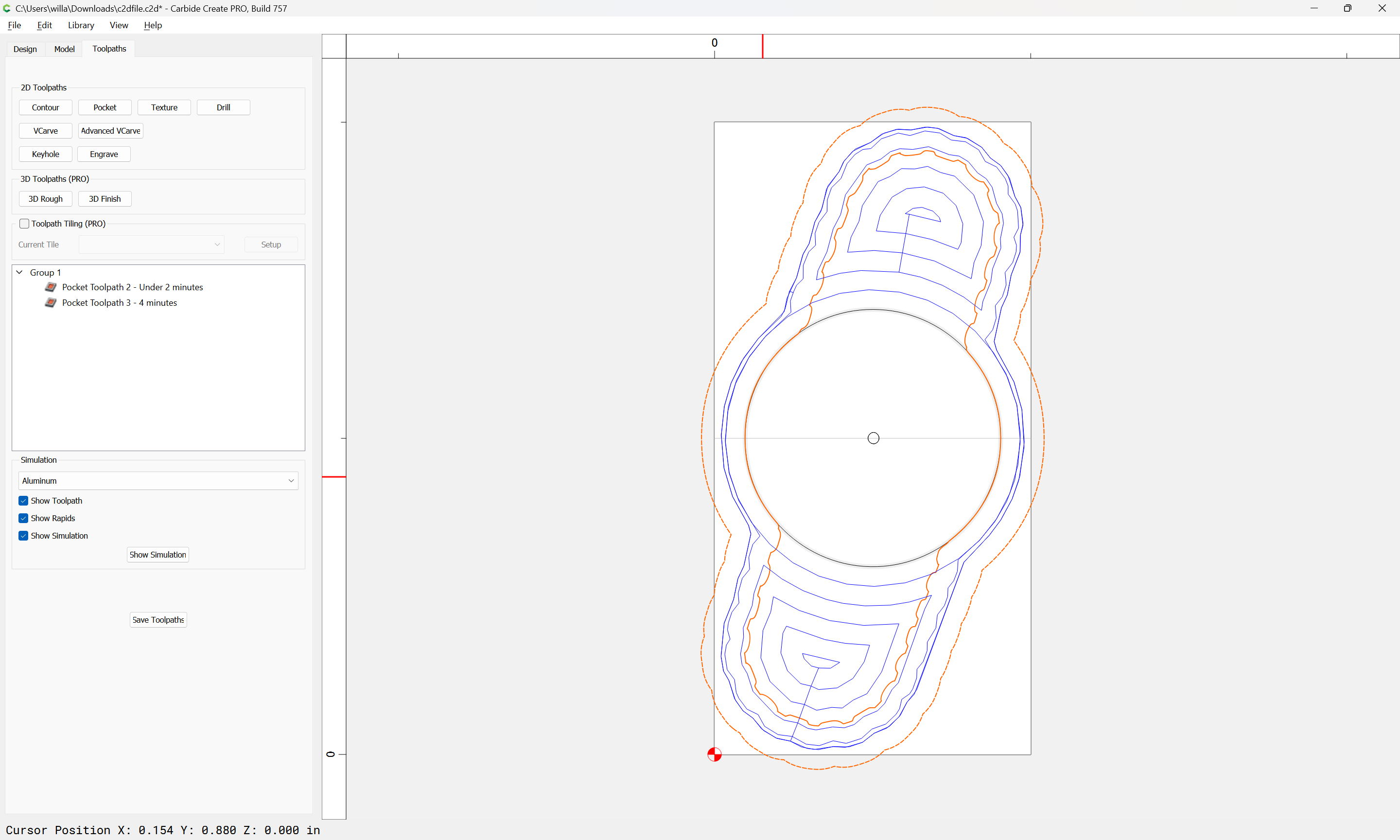Click the tiling Setup button

click(x=271, y=245)
